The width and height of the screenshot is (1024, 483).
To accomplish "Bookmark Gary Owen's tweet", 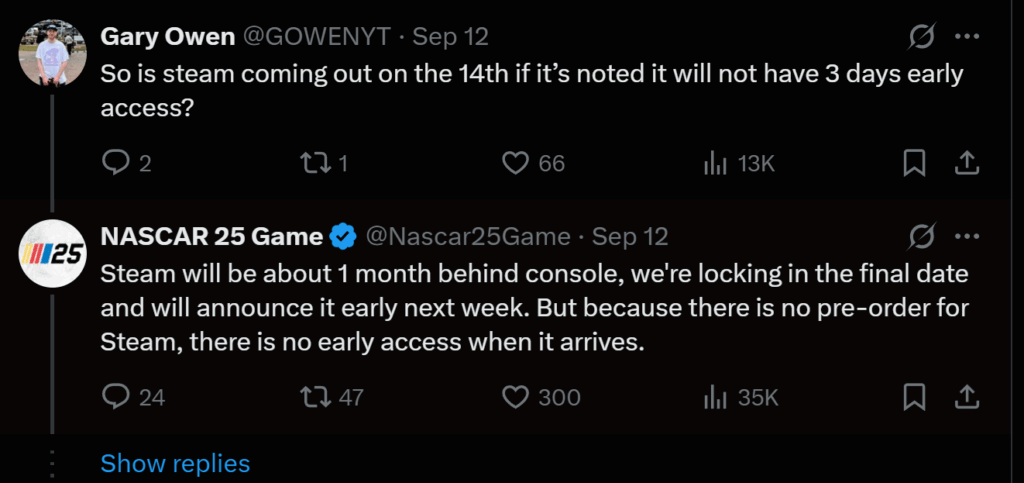I will 914,163.
